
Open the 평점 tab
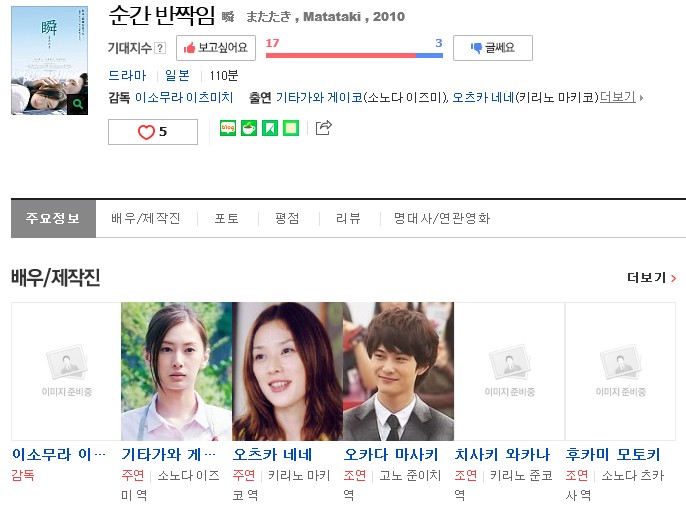tap(287, 218)
